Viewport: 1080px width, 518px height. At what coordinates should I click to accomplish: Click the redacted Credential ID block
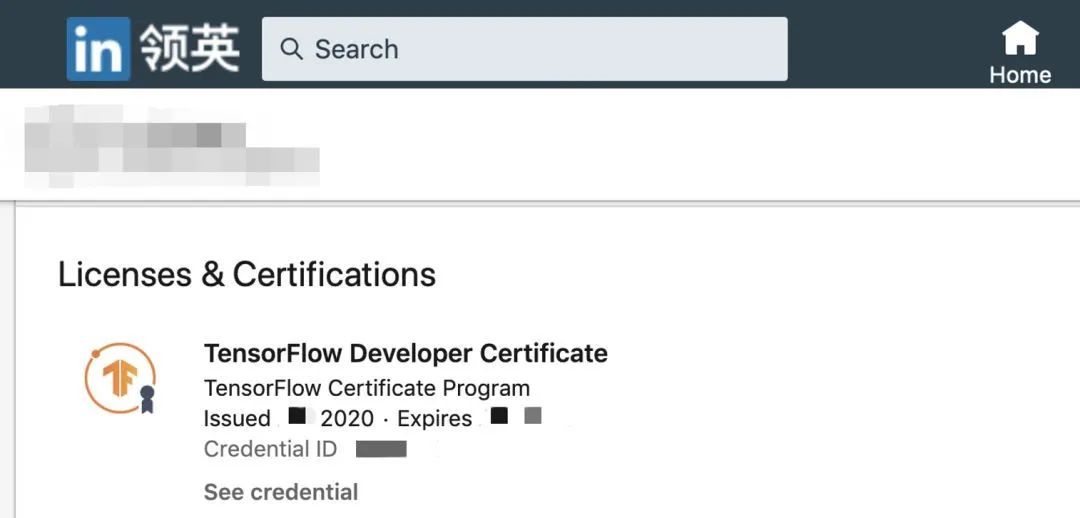click(x=381, y=450)
